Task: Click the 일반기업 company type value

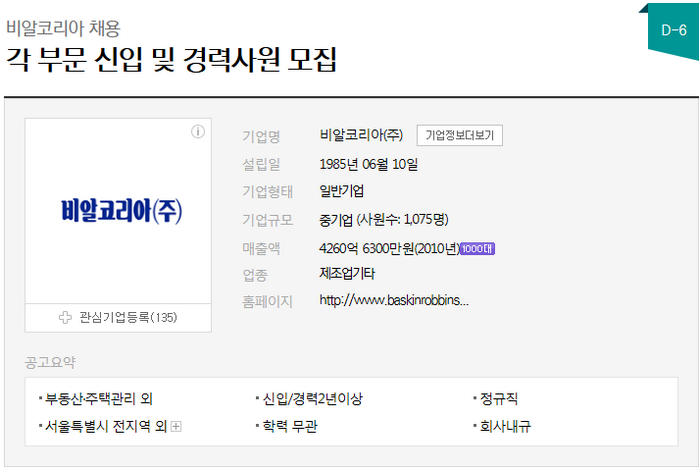Action: [342, 191]
